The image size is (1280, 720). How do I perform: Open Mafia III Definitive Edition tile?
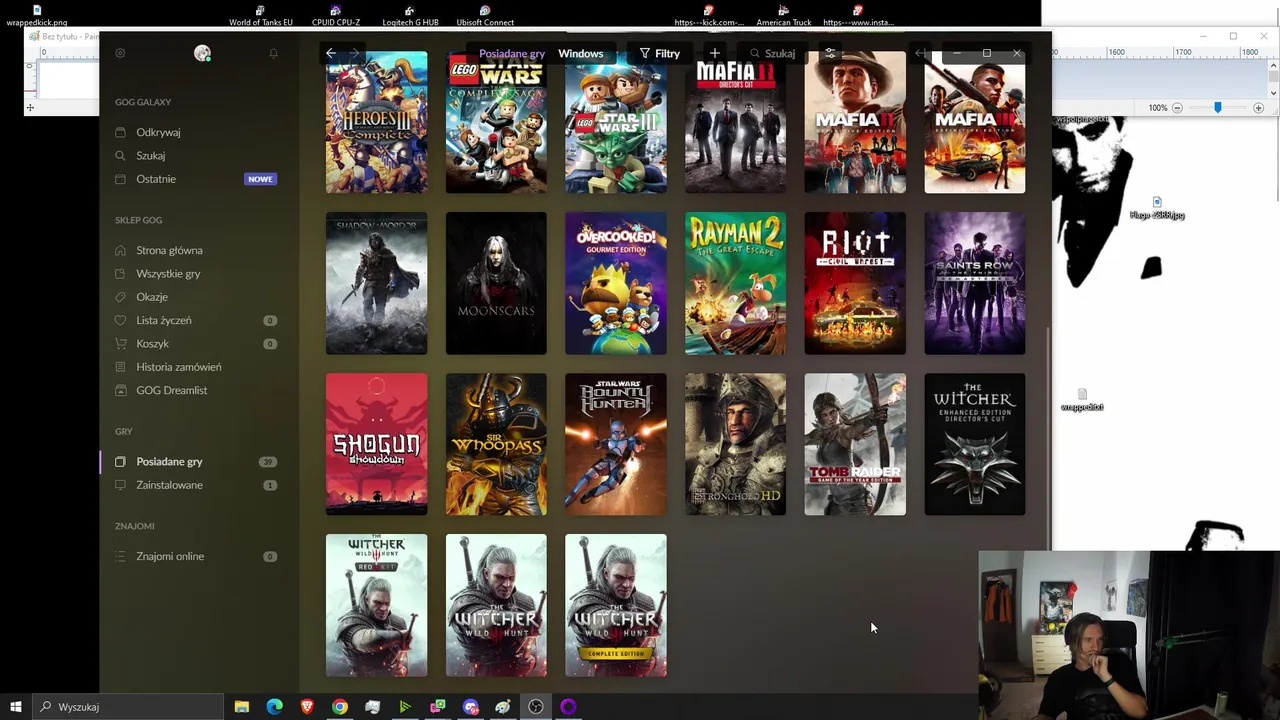[975, 122]
